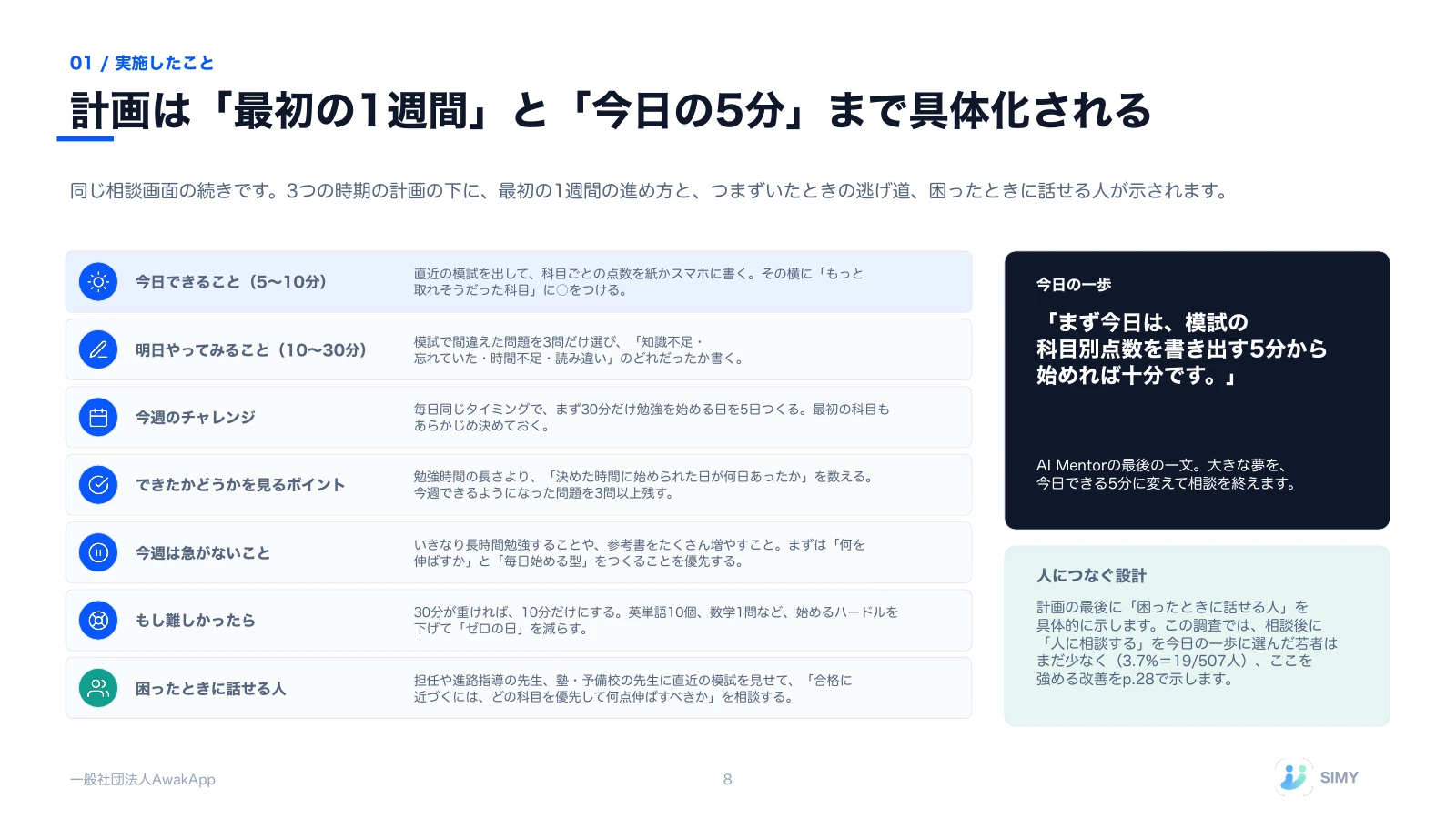Click the note starting AI Mentorの最後の一文
Screen dimensions: 1456x819
click(1167, 474)
